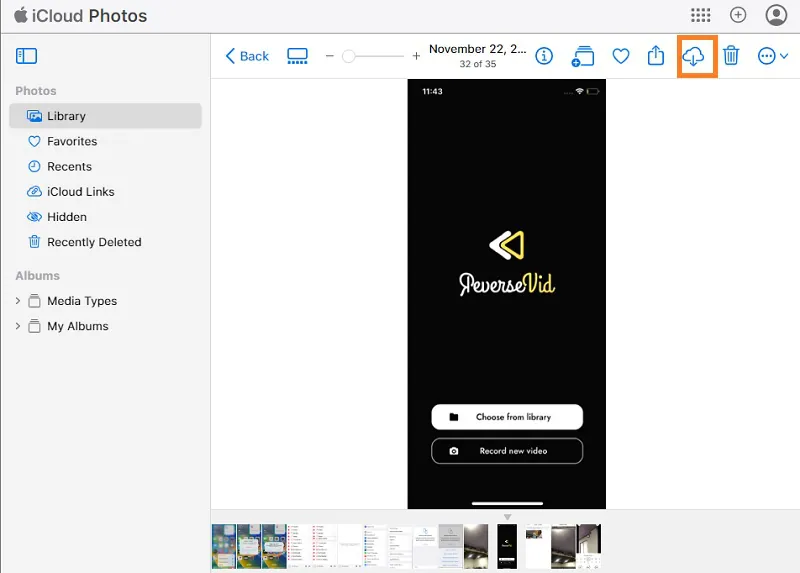Go Back to the photo grid
Screen dimensions: 800x573
pyautogui.click(x=247, y=56)
